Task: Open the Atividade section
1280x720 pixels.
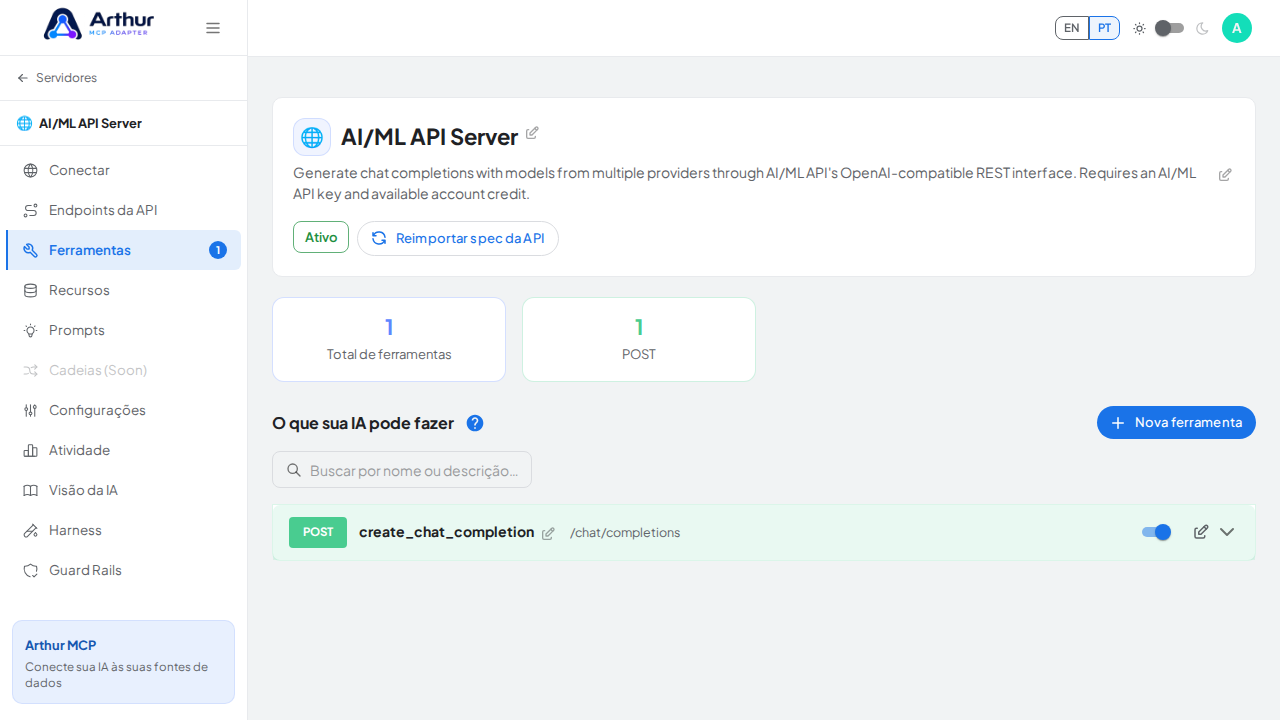Action: [x=123, y=450]
